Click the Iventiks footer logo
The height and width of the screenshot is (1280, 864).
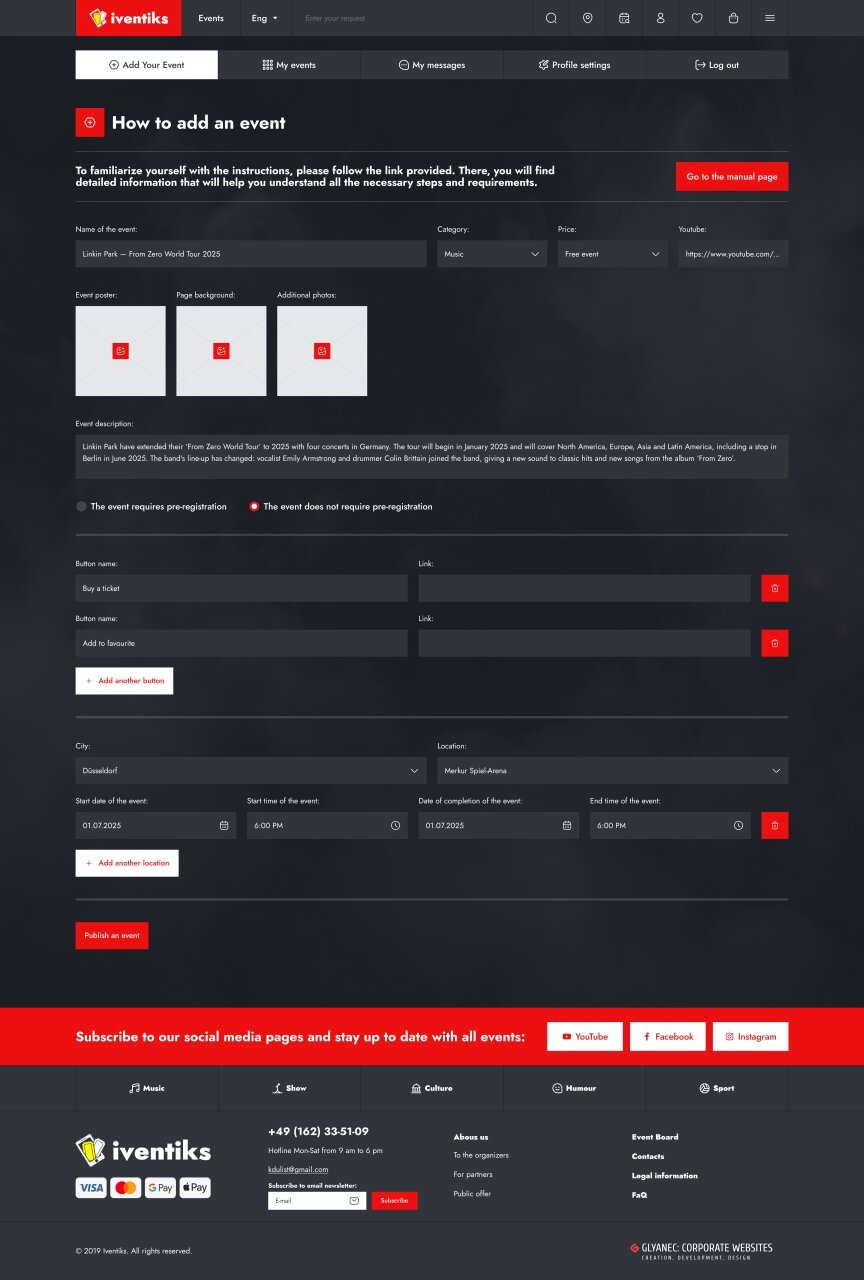143,1150
